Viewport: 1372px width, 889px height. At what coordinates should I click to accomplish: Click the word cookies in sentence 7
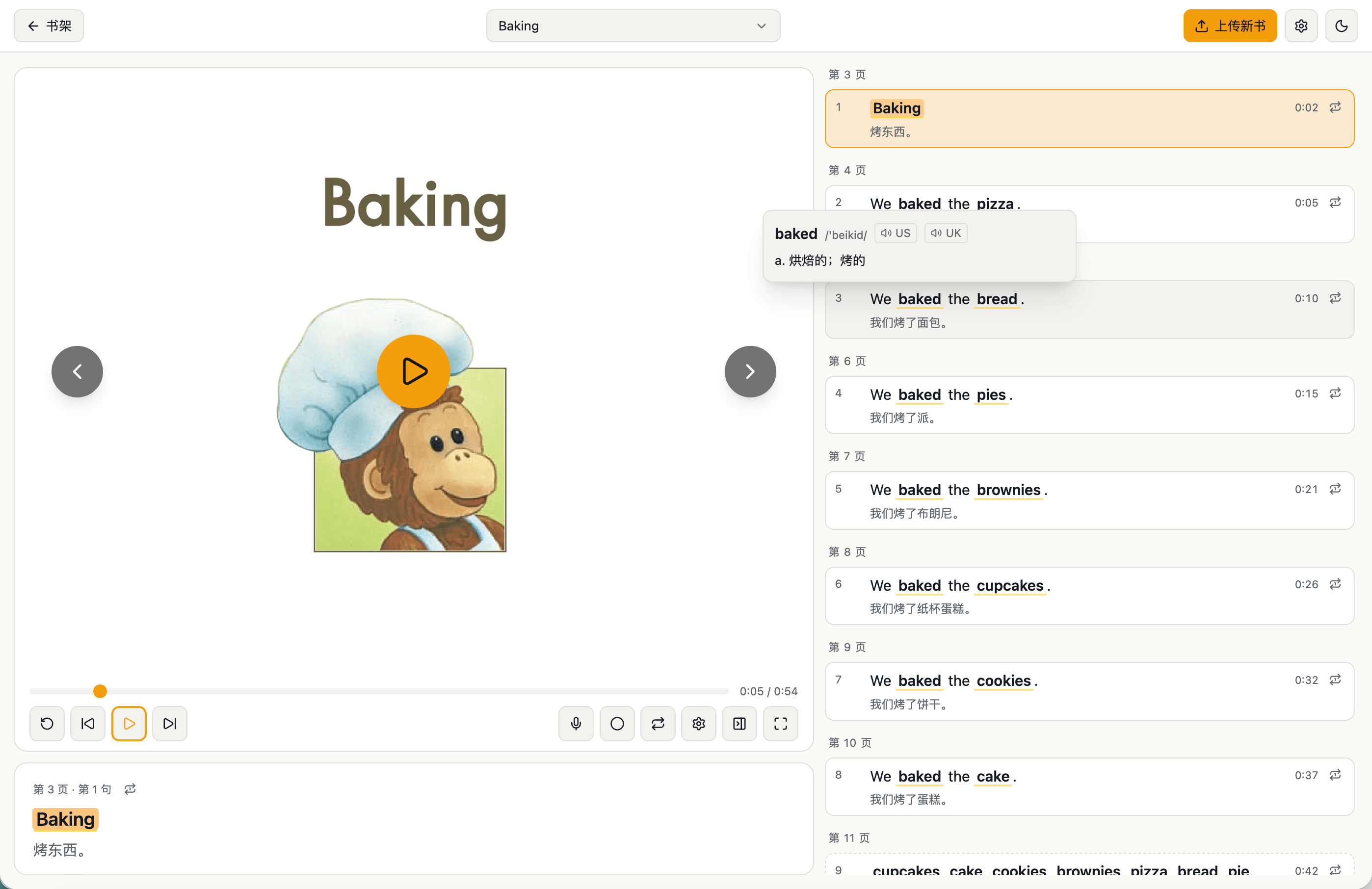pos(1003,680)
